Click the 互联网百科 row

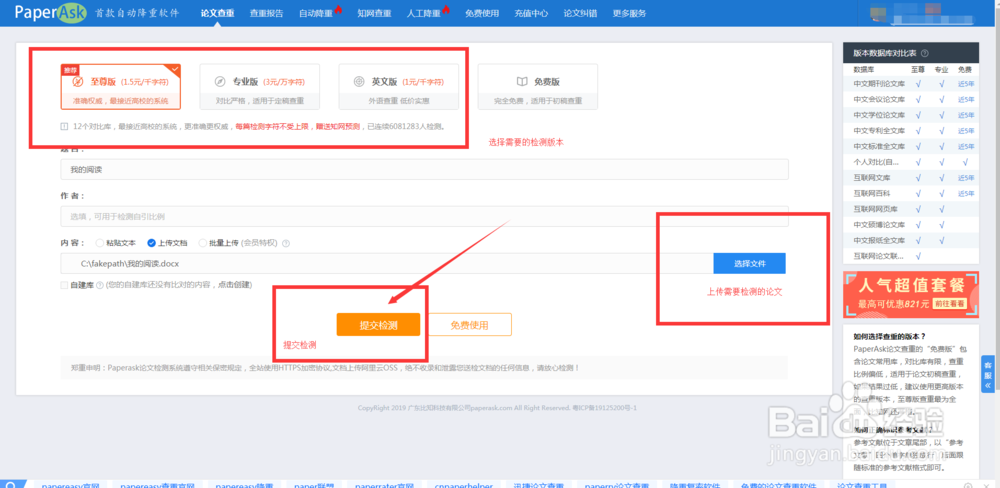point(911,193)
